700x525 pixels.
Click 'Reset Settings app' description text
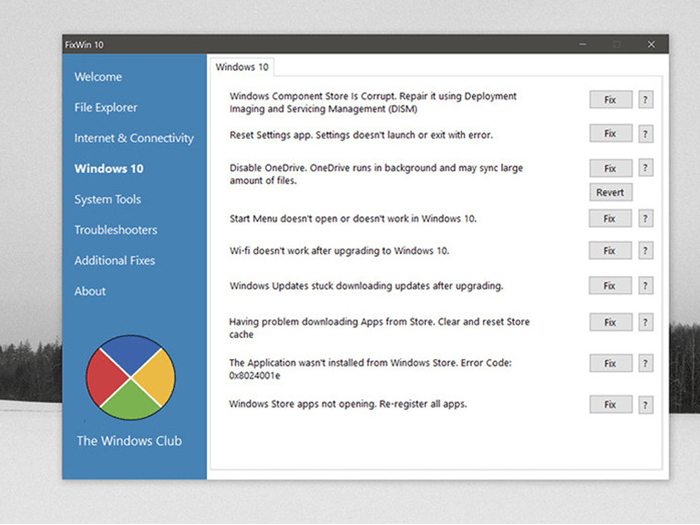pos(361,135)
